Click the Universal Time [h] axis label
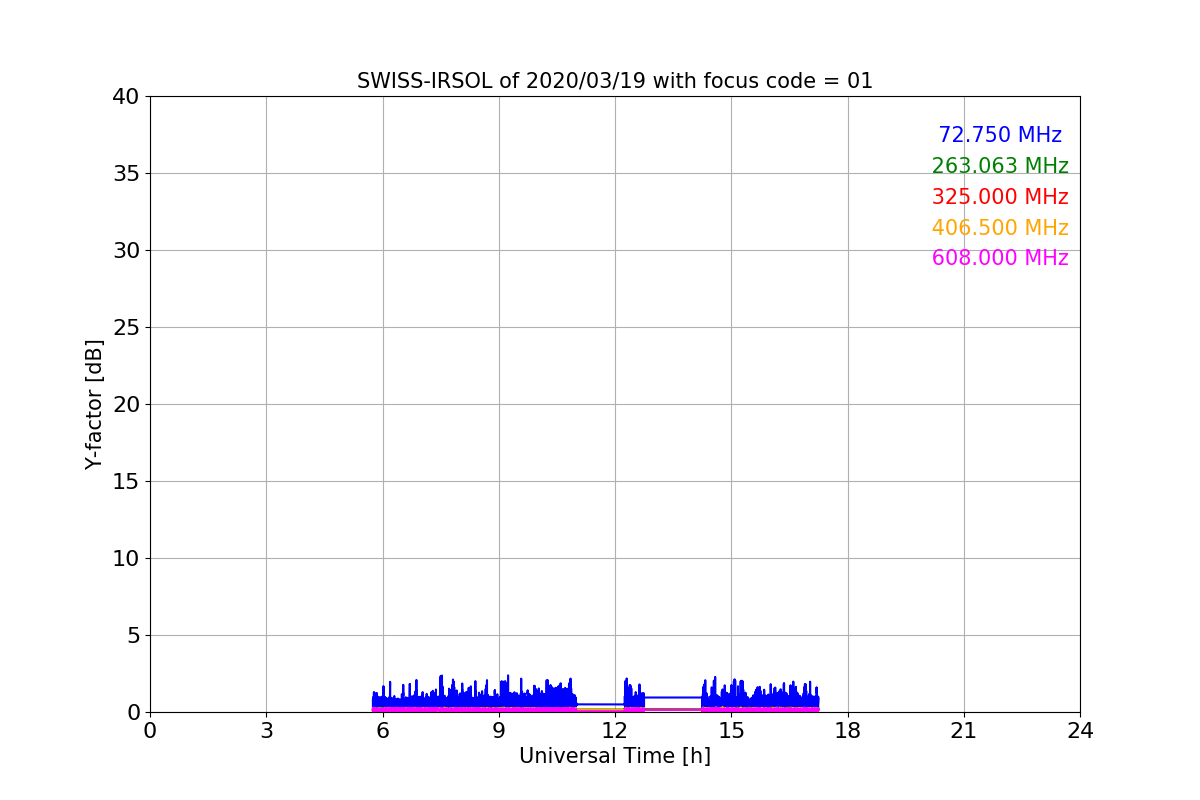Screen dimensions: 1200x800 point(615,756)
